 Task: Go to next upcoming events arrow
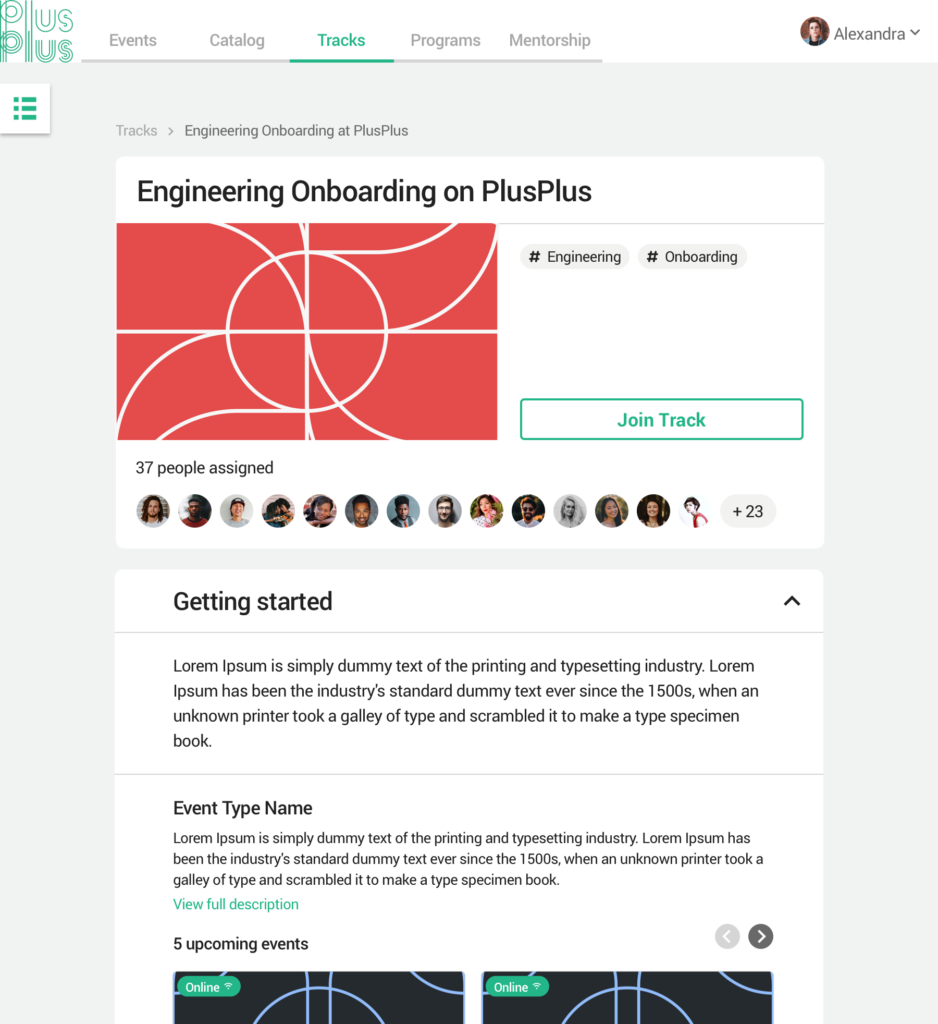pos(760,936)
